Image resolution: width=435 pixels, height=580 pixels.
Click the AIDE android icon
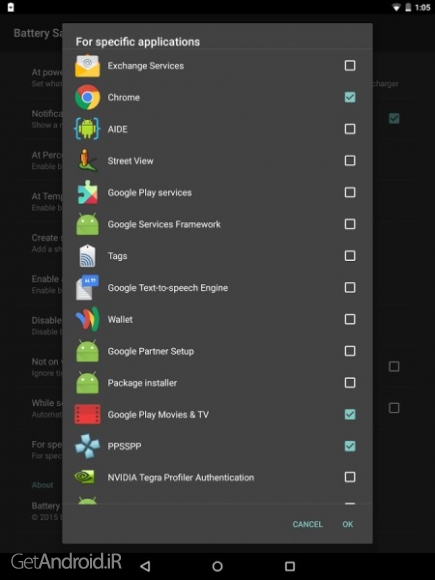click(x=87, y=129)
